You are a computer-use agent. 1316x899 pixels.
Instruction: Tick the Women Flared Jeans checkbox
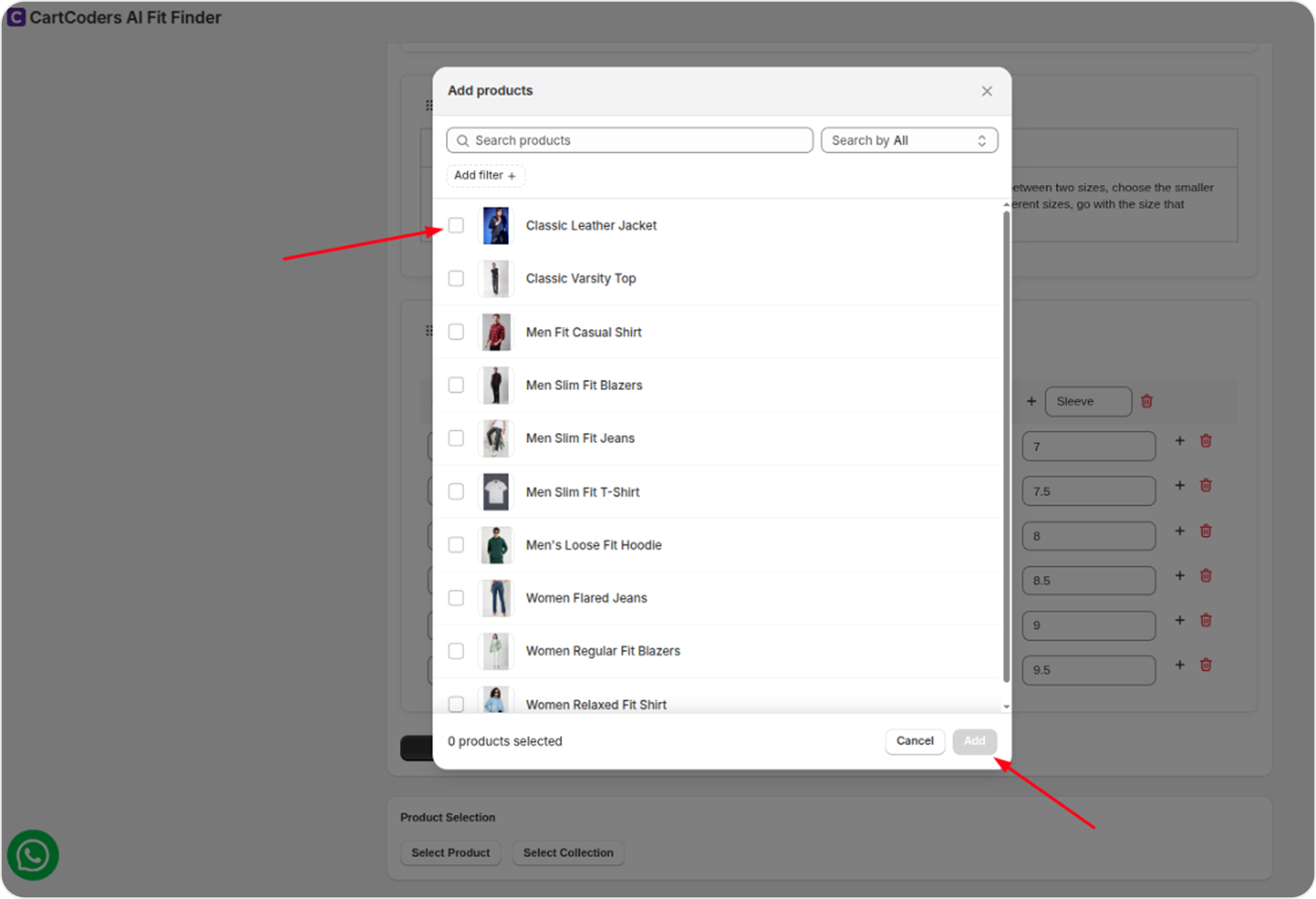click(456, 598)
